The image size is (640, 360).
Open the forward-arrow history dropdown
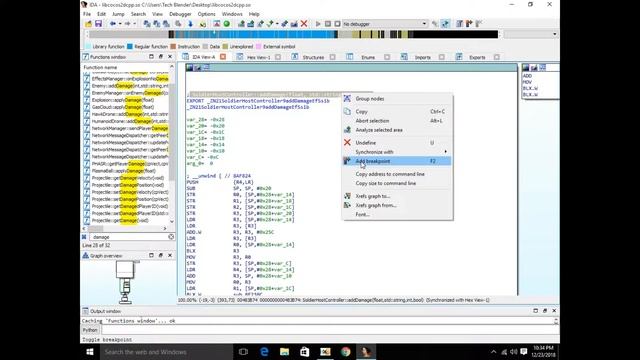click(134, 24)
